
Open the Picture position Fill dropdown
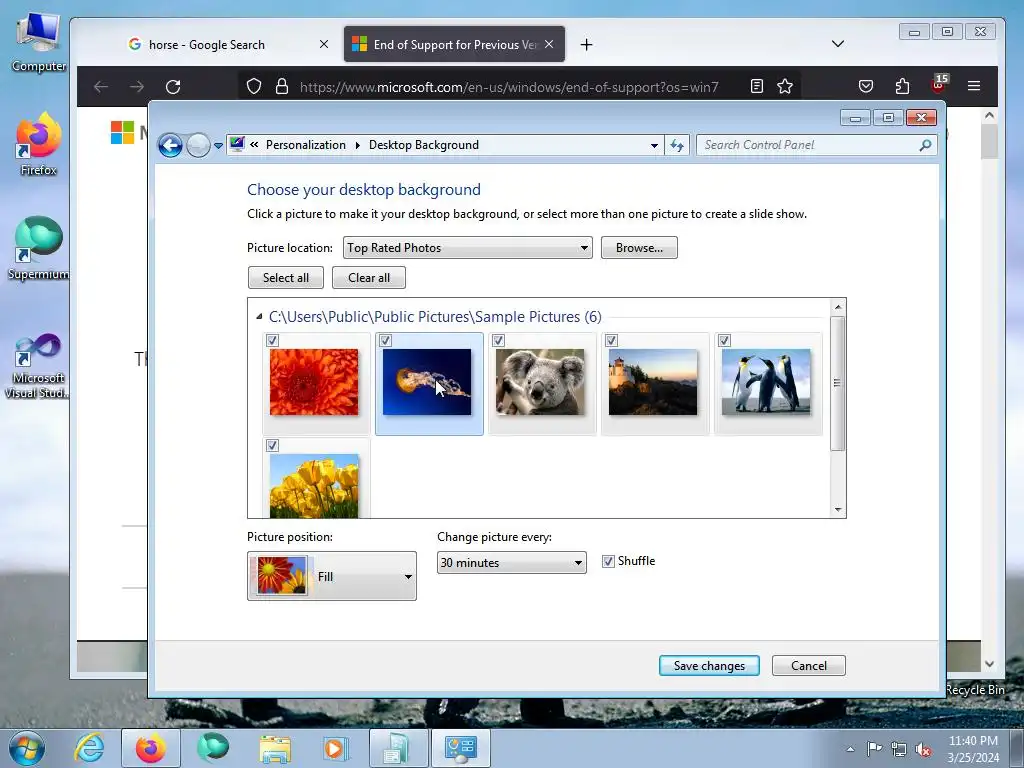(332, 576)
